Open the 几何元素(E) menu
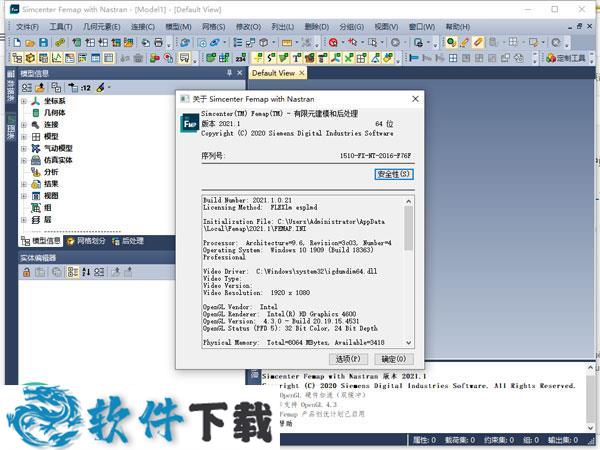Viewport: 600px width, 450px height. pos(101,27)
